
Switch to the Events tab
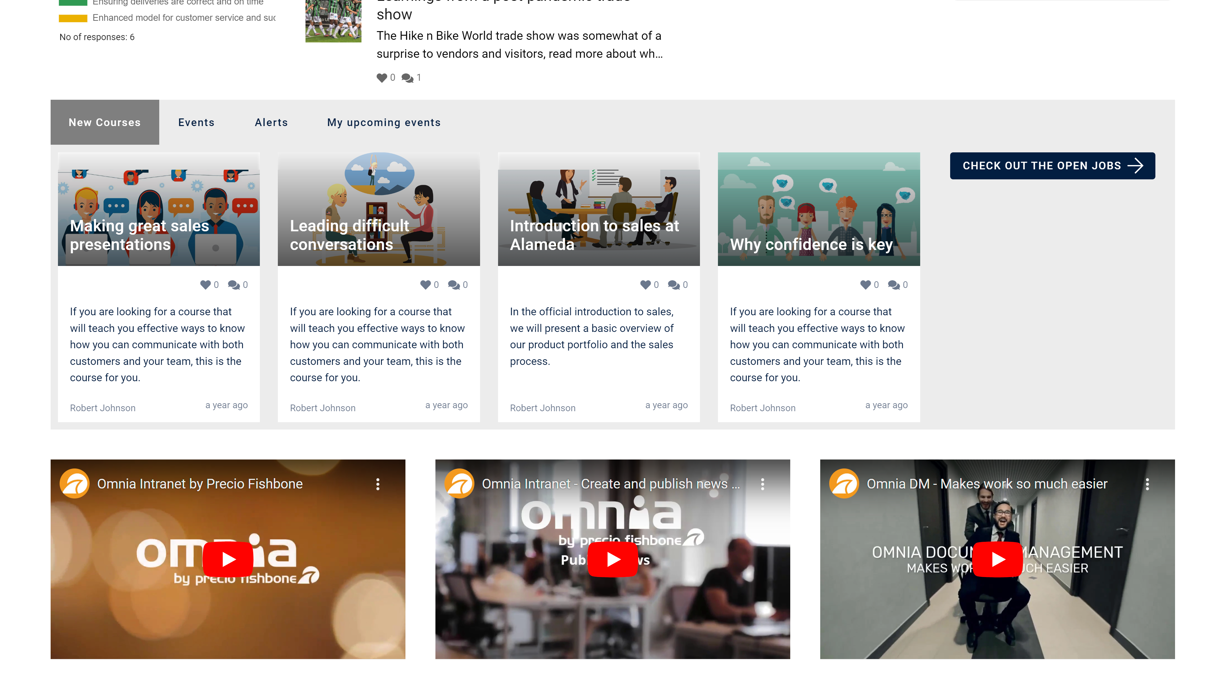click(196, 122)
